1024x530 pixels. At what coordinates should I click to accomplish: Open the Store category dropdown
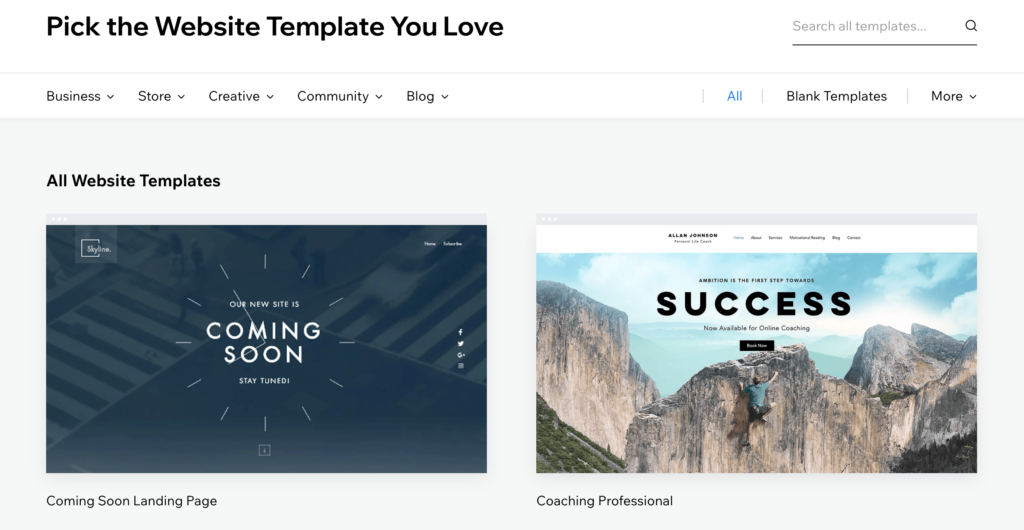(161, 96)
